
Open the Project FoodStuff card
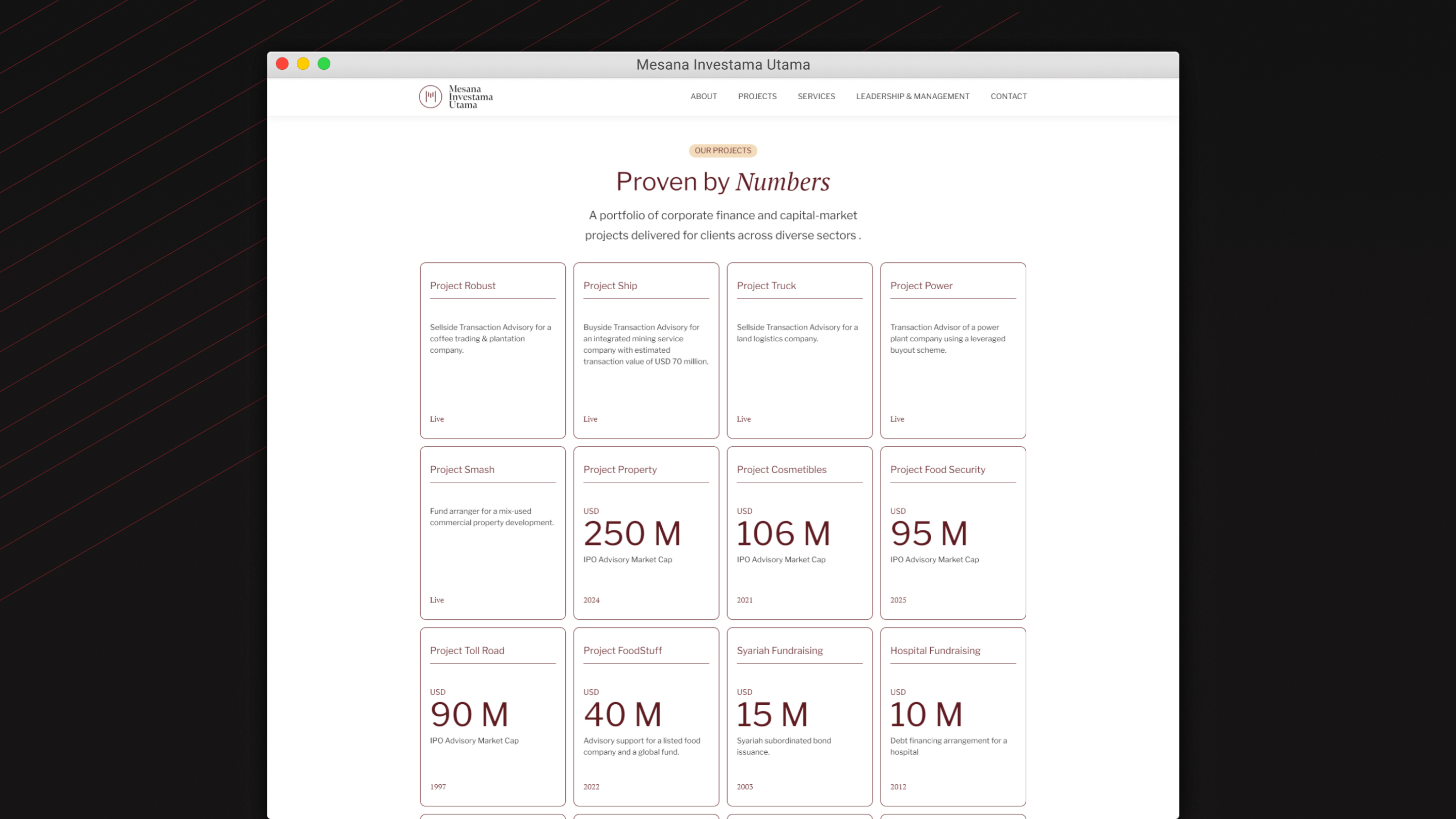[646, 717]
